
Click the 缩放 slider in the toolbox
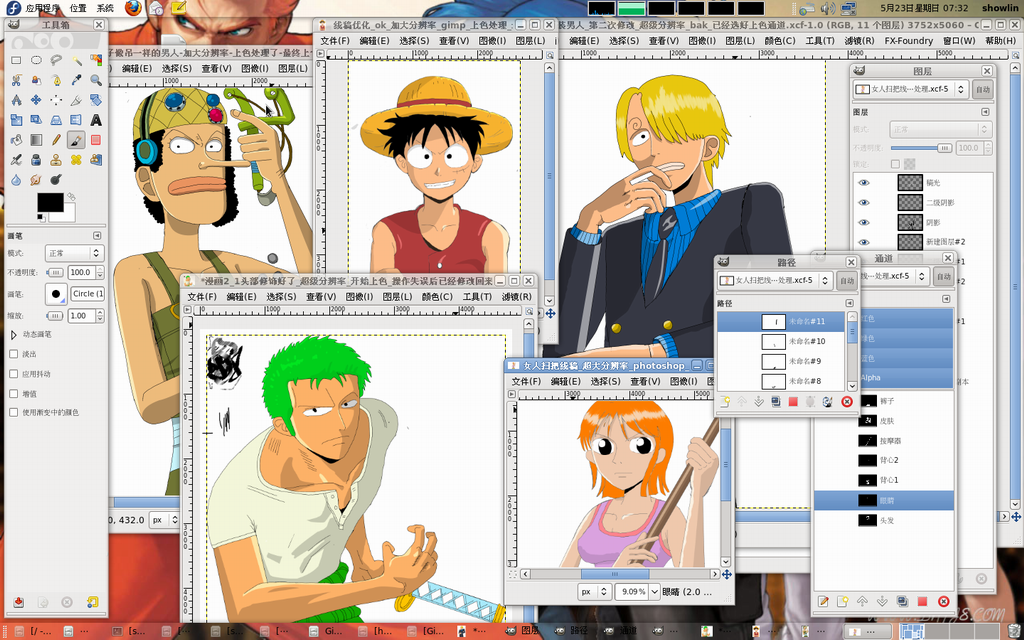pos(54,315)
